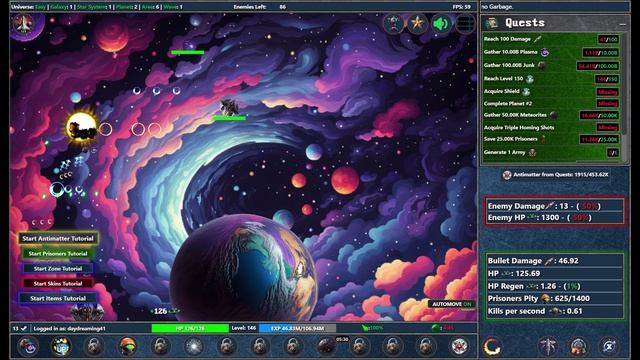Click the no Garbage. message bar

(554, 7)
